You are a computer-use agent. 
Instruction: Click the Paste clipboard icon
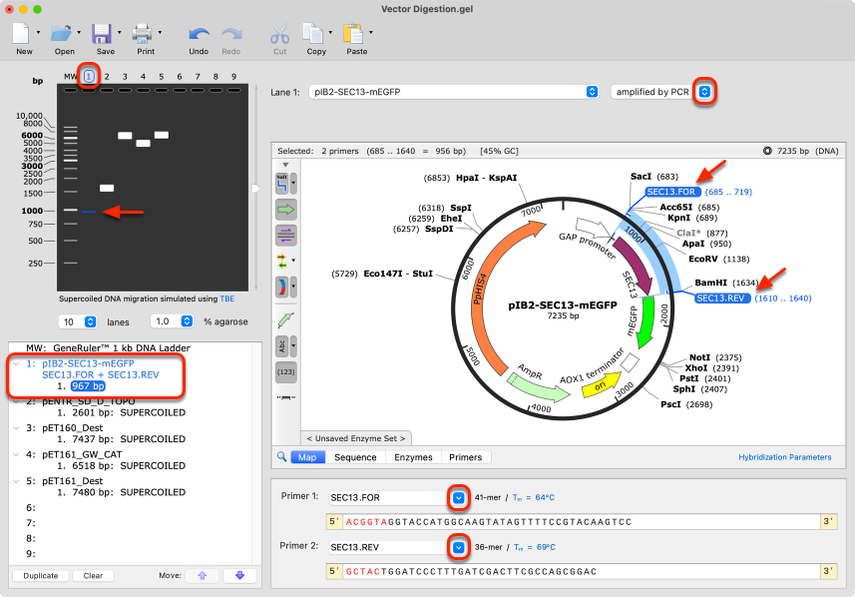[353, 34]
